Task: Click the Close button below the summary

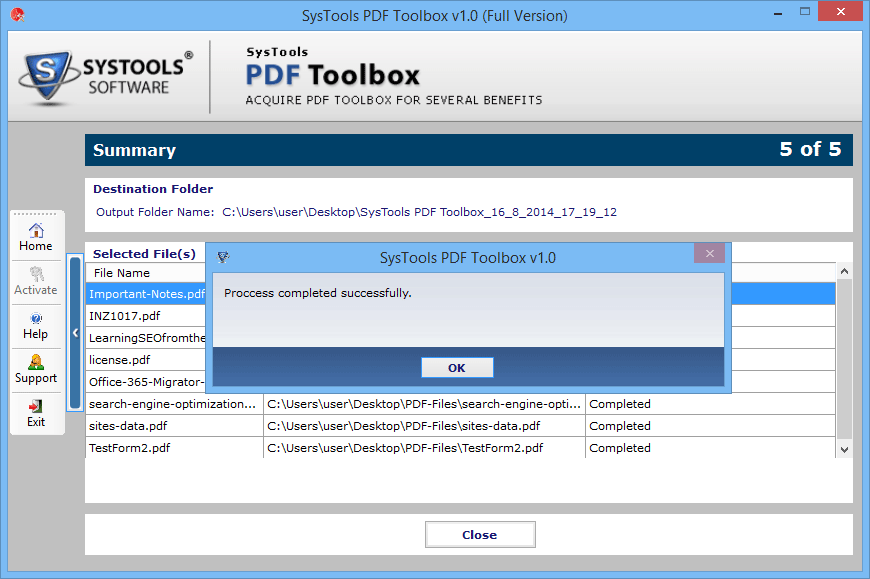Action: click(x=480, y=535)
